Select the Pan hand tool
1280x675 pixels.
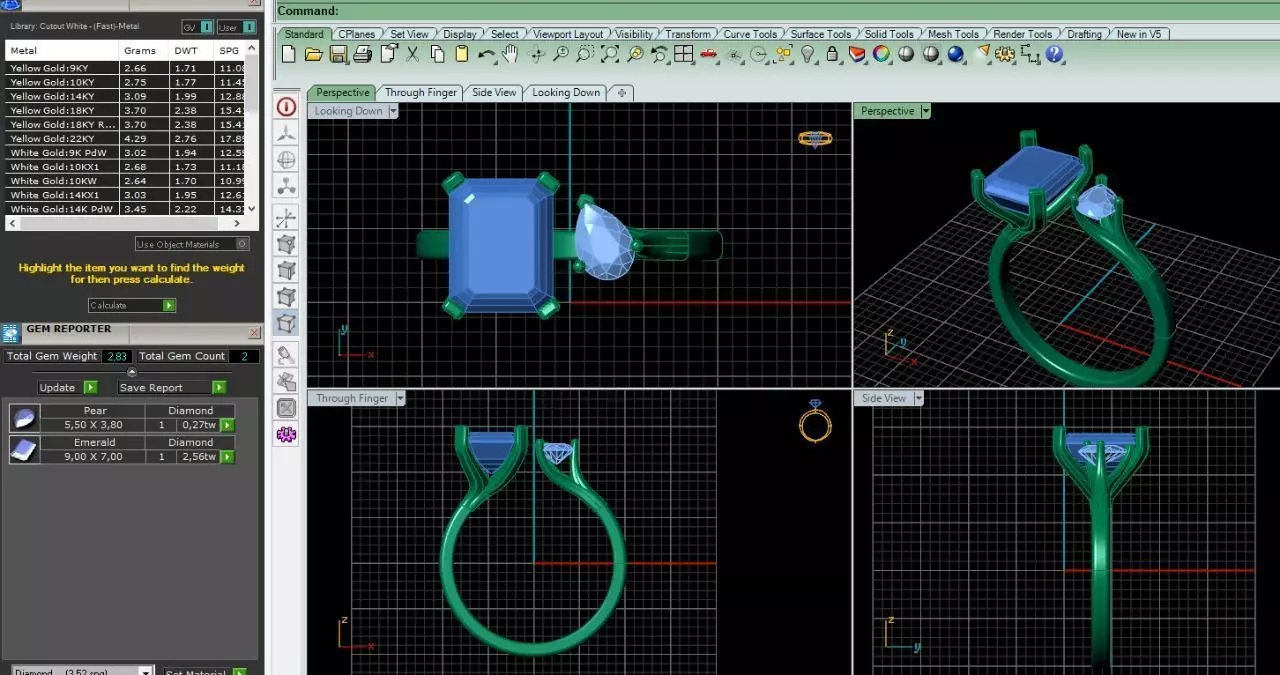[x=511, y=54]
